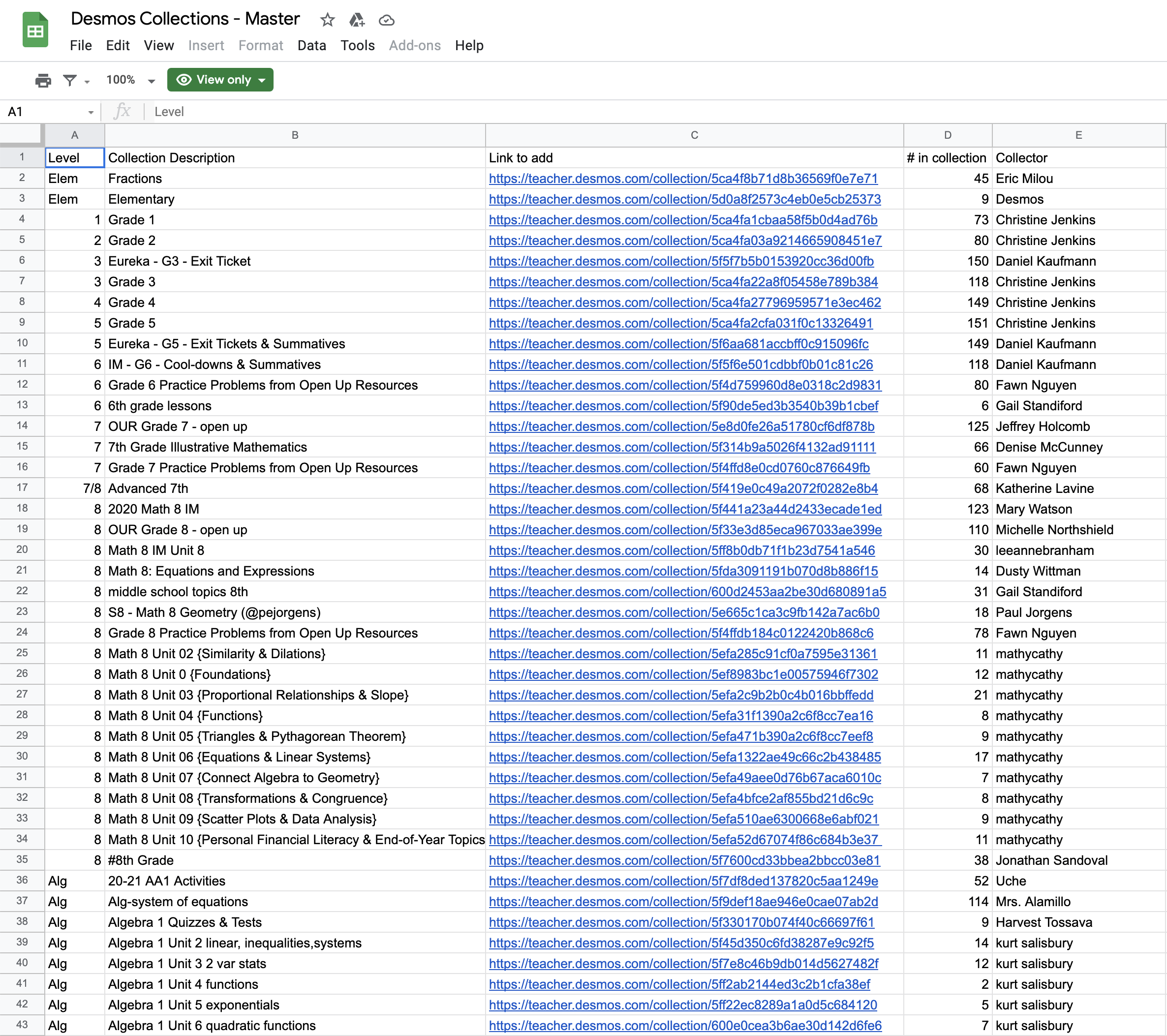Click the leeannebranham cell
The width and height of the screenshot is (1167, 1036).
(x=1078, y=550)
